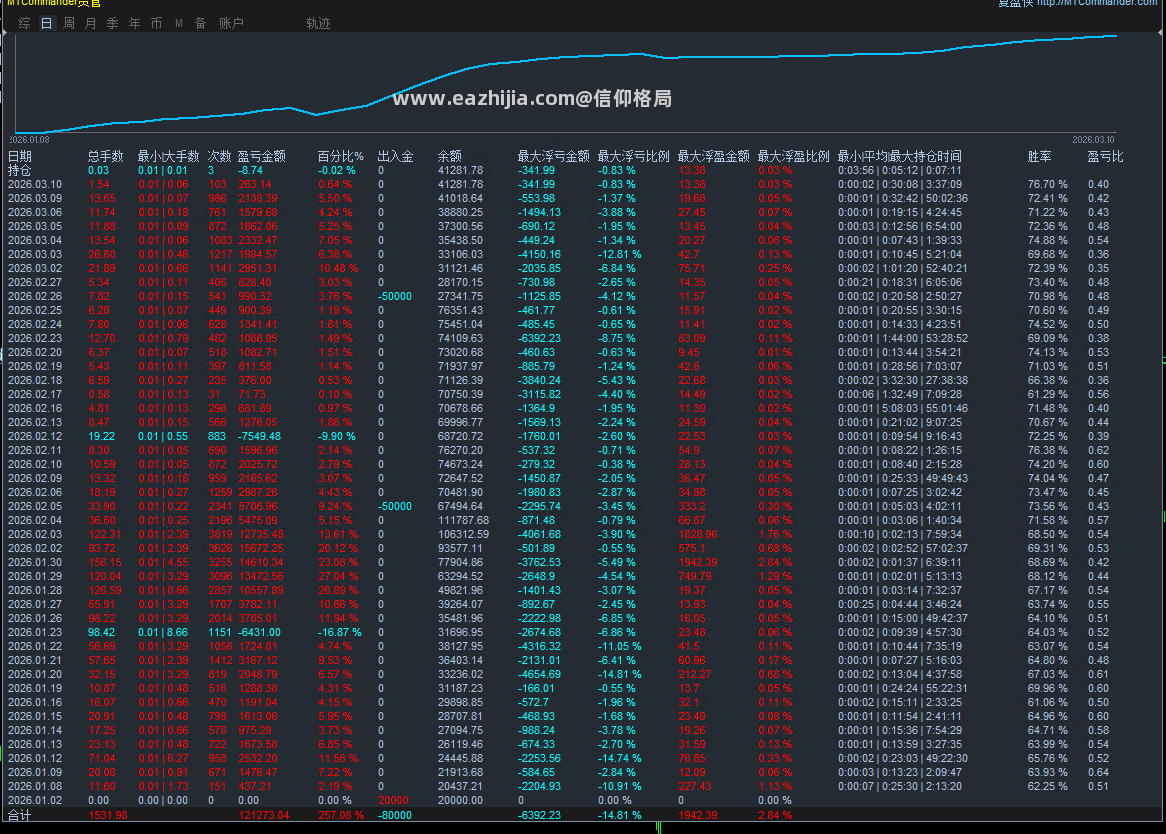
Task: Click the -7549.48 profit-loss value
Action: click(x=260, y=436)
